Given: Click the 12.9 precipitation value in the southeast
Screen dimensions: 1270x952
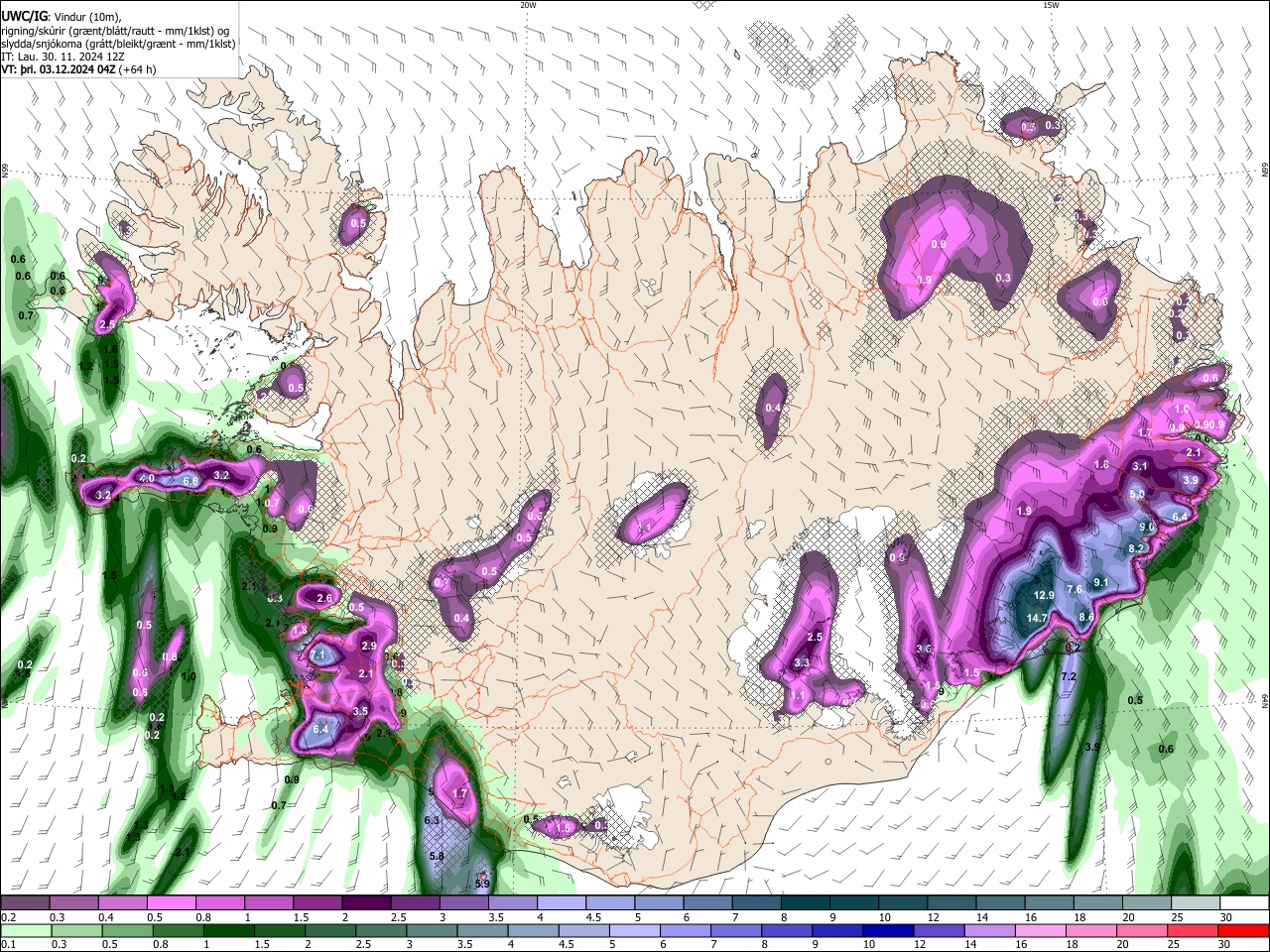Looking at the screenshot, I should 1044,596.
